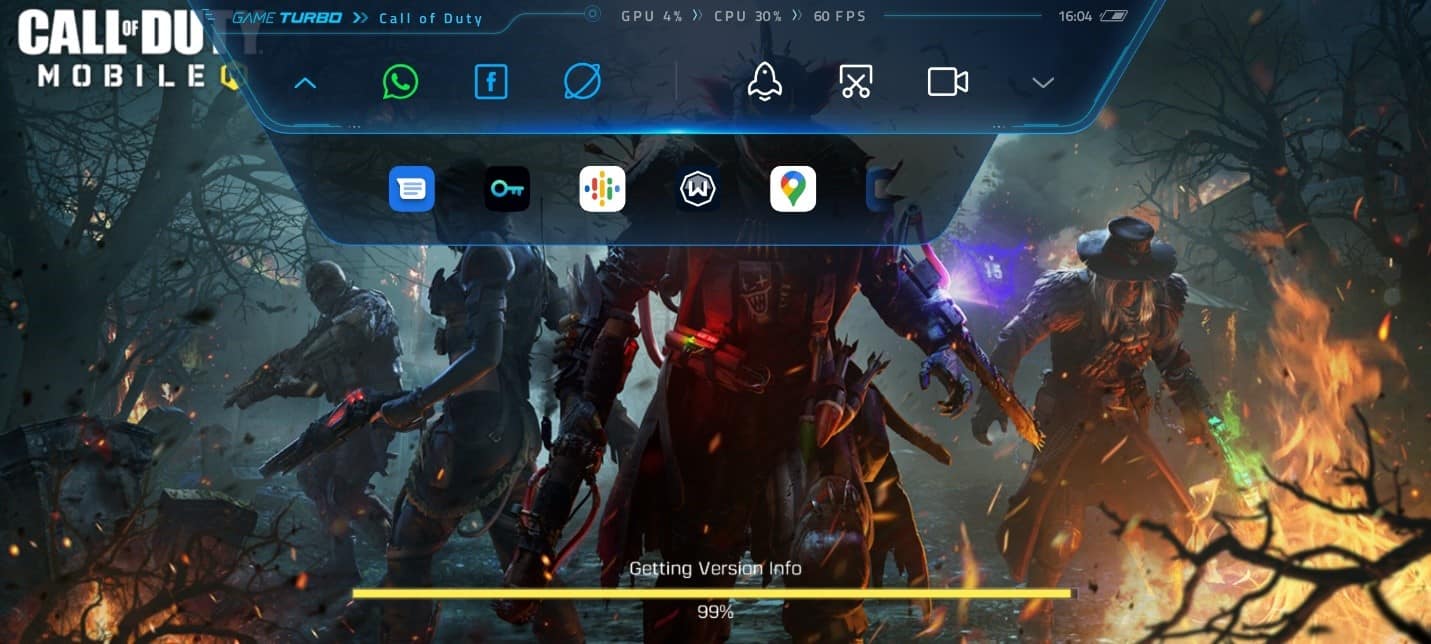1431x644 pixels.
Task: Click the GAME TURBO label
Action: click(287, 18)
